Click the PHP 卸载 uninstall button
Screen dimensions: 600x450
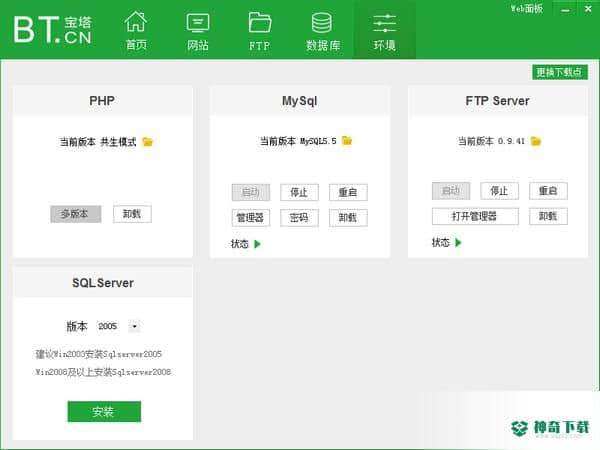click(x=132, y=214)
